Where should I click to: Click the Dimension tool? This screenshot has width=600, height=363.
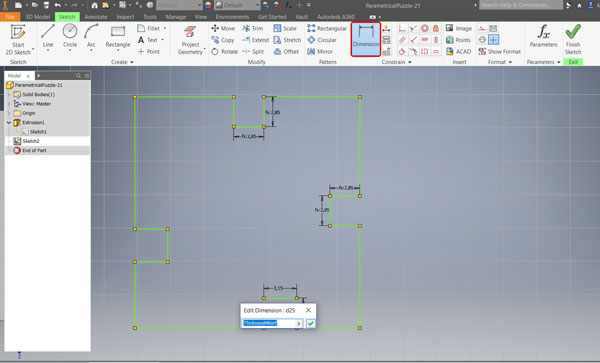pyautogui.click(x=366, y=39)
